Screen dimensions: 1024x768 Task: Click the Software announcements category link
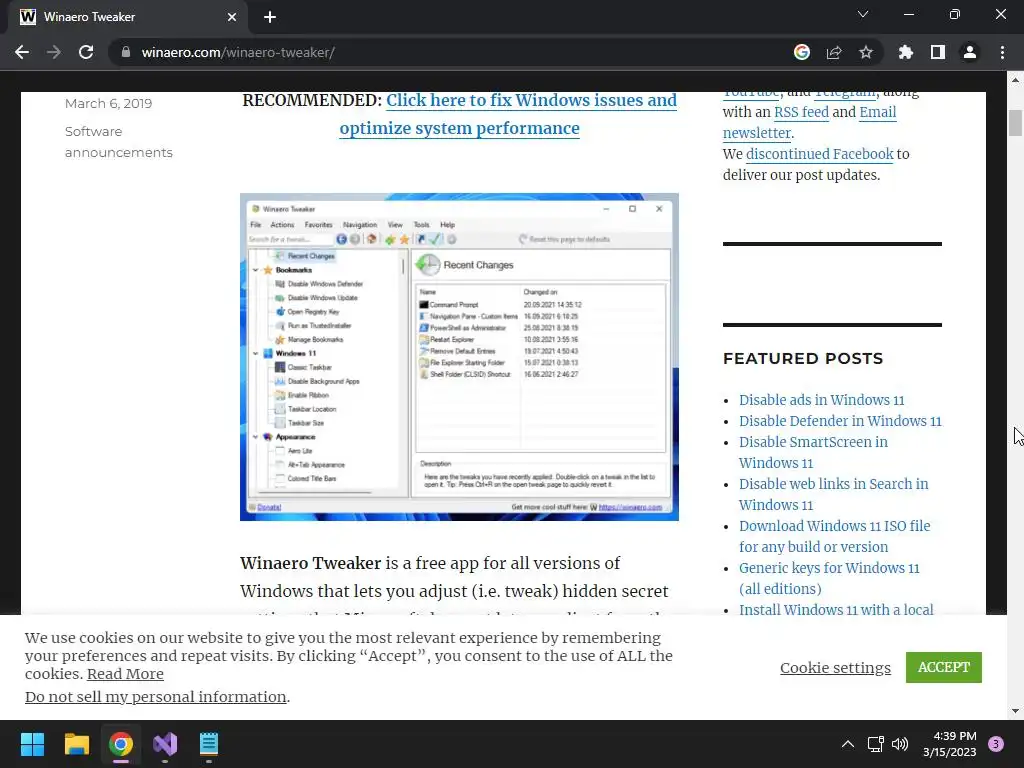point(119,142)
